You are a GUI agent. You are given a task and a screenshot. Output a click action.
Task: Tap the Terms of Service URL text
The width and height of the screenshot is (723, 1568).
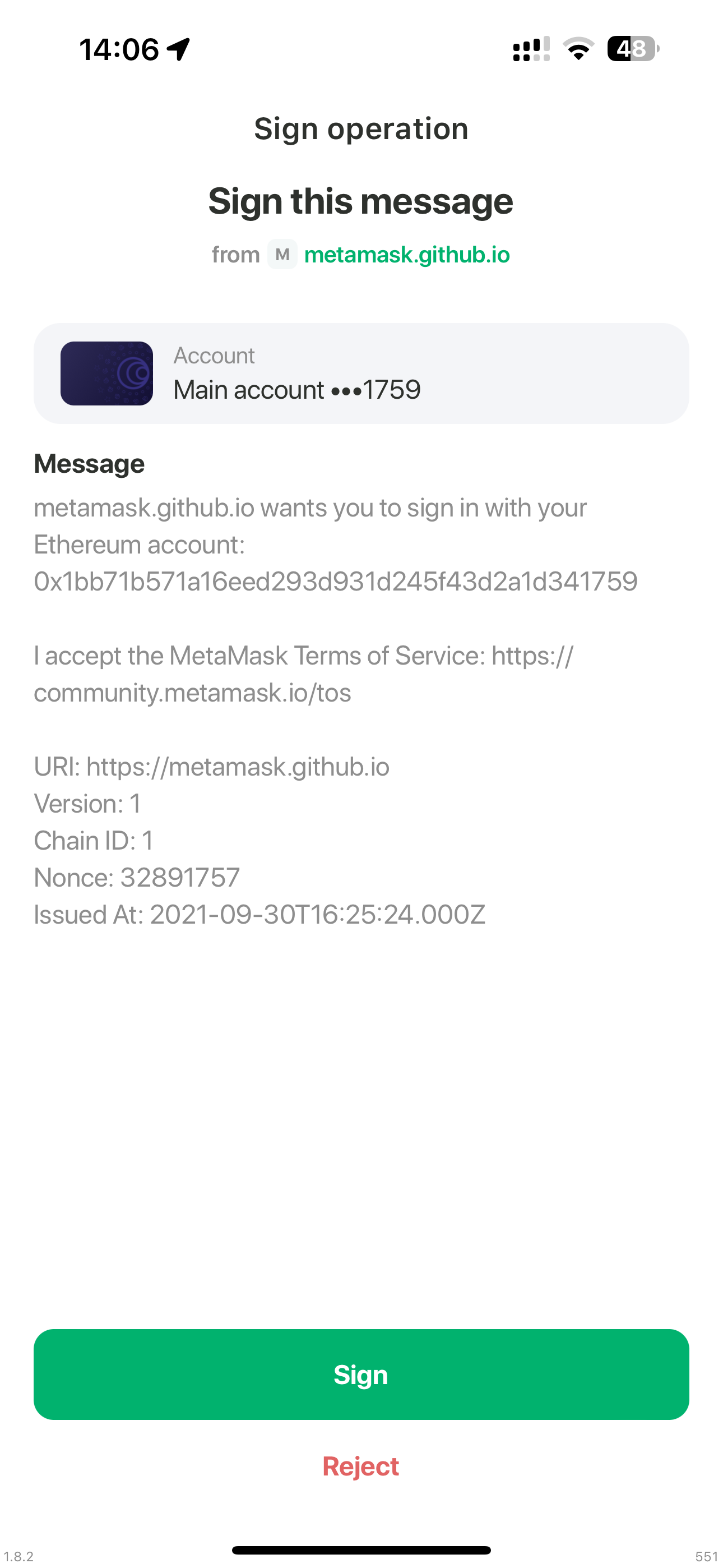pyautogui.click(x=304, y=674)
